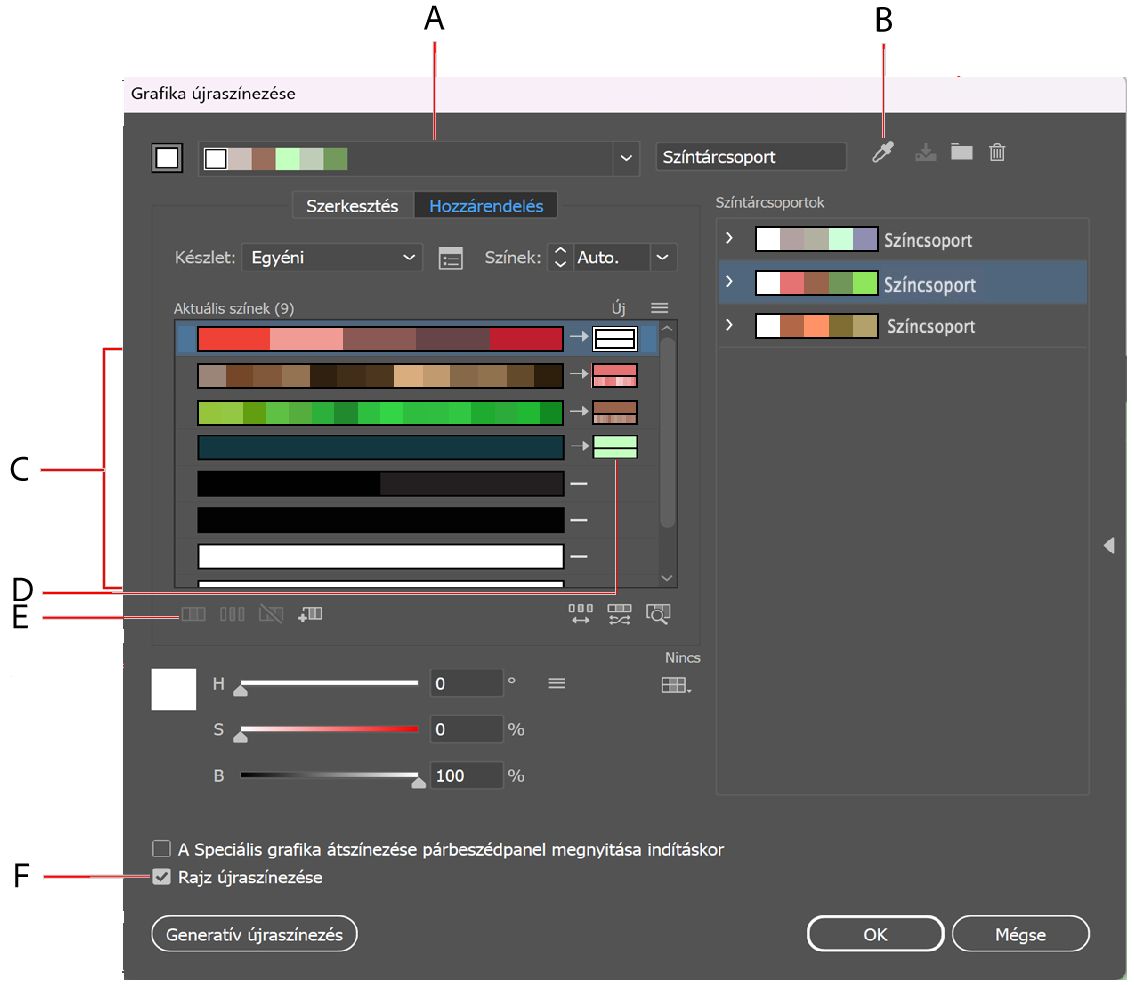Switch to the Hozzárendelés tab

[x=486, y=206]
